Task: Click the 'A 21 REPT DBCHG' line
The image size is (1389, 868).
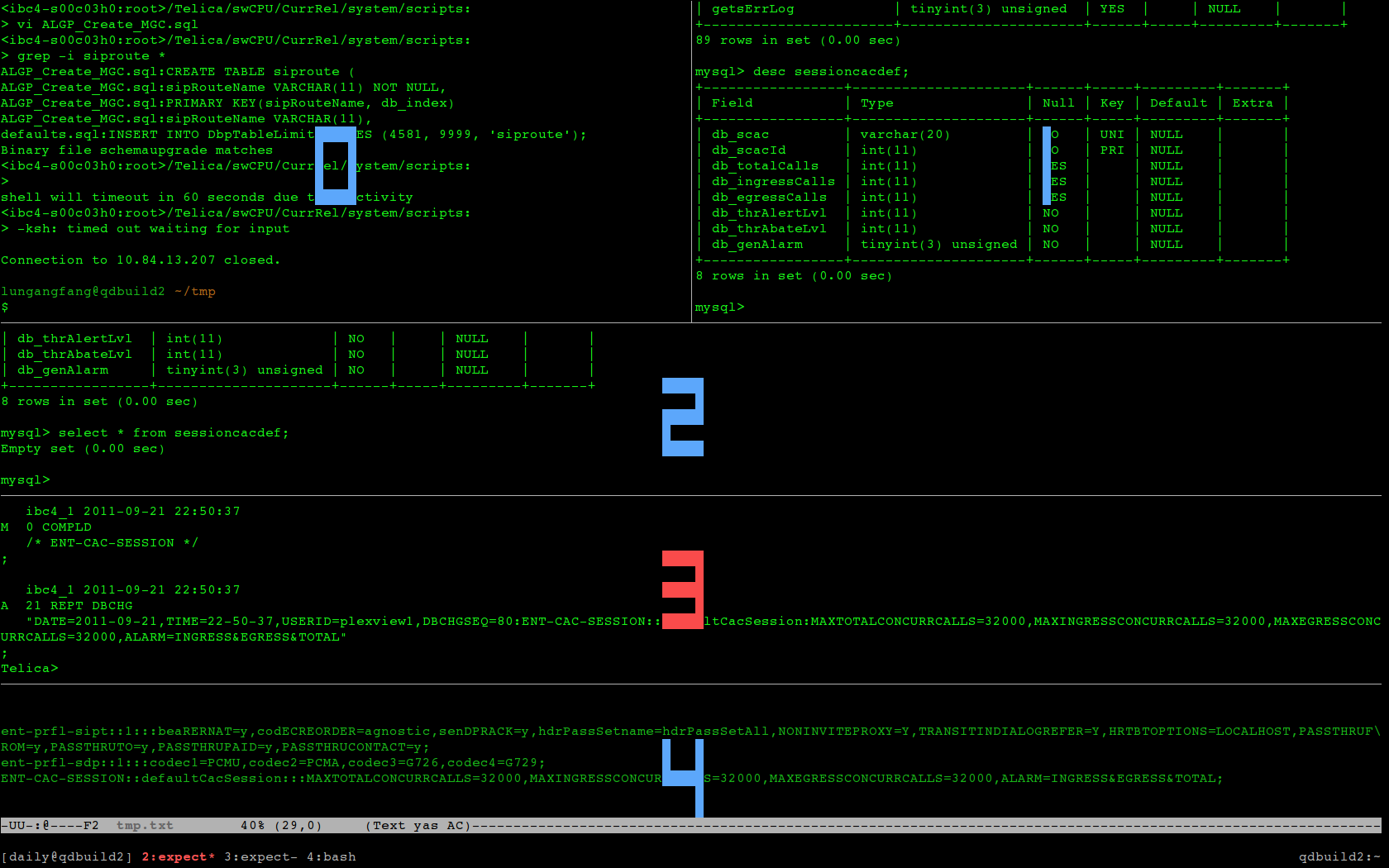Action: [67, 606]
